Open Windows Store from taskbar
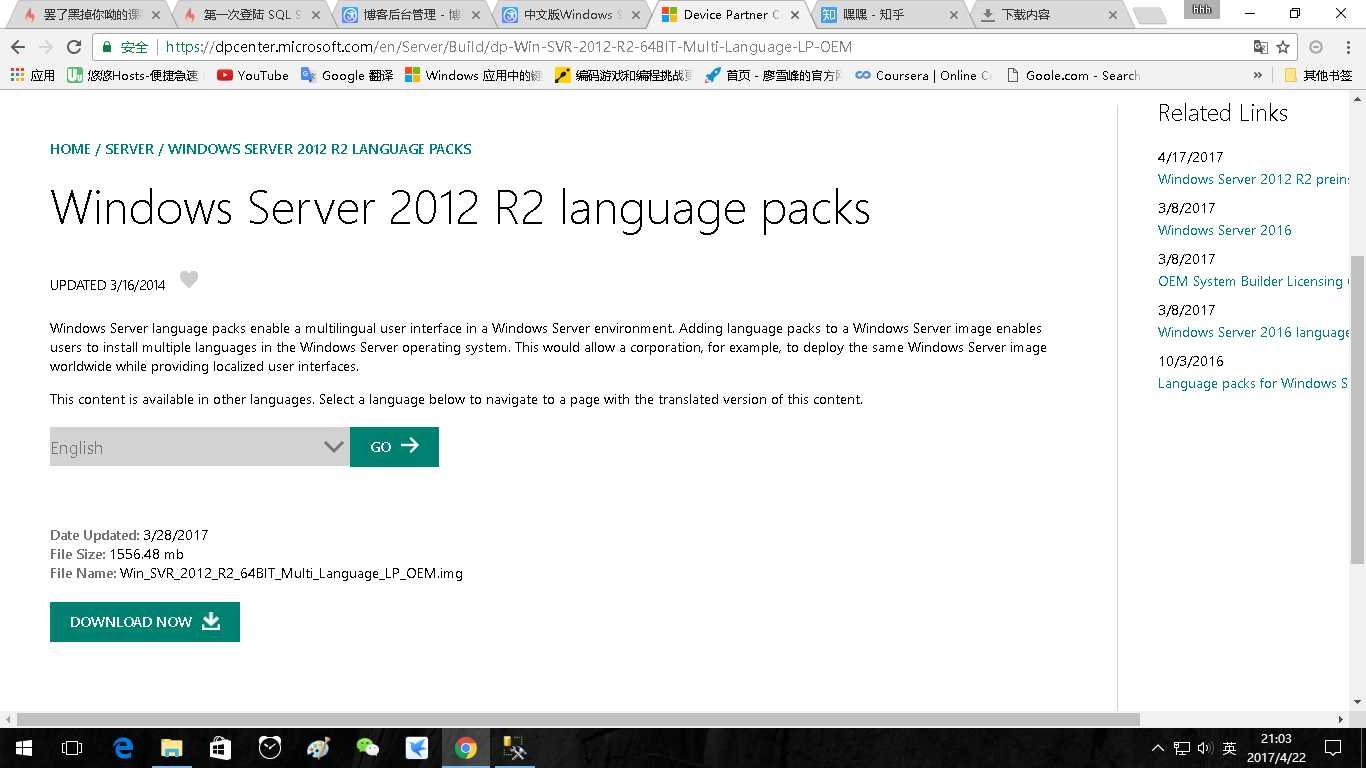Screen dimensions: 1366x768 (x=221, y=748)
